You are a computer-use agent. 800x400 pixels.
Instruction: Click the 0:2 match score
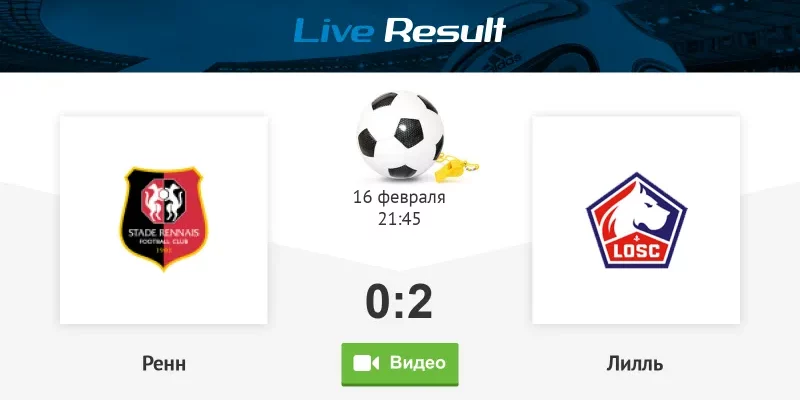(x=399, y=302)
